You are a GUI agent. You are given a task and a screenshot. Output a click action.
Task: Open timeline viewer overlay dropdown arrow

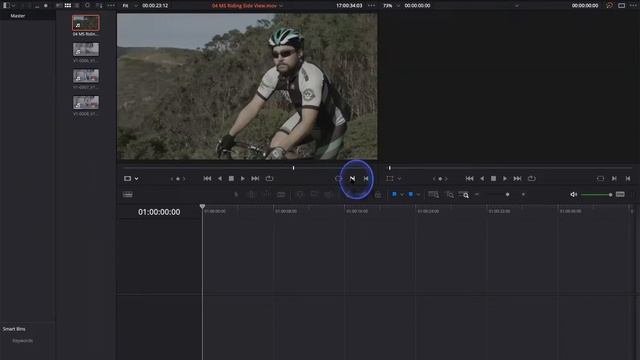pyautogui.click(x=399, y=178)
